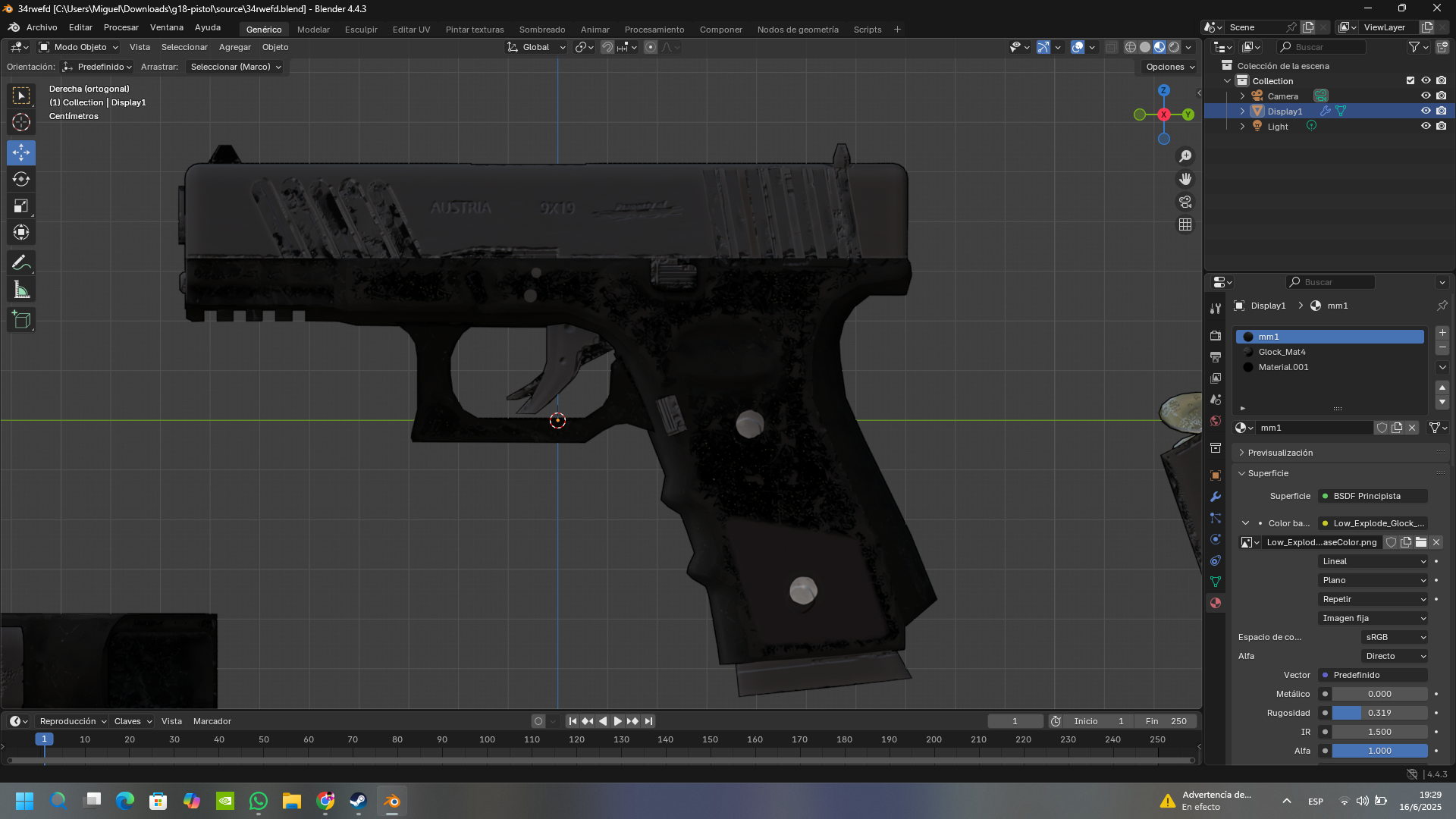Choose the Annotate pencil tool

(21, 263)
